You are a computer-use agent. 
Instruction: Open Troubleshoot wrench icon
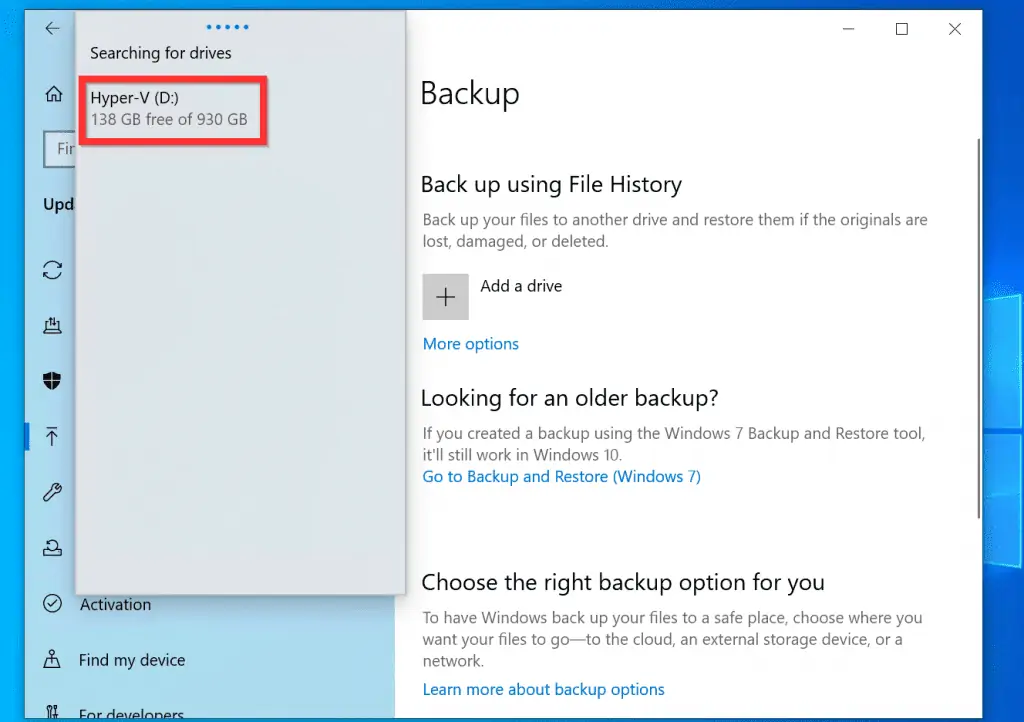point(52,492)
